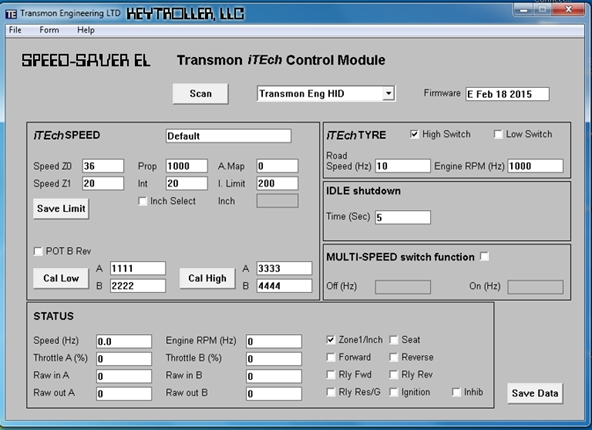Screen dimensions: 592x430
Task: Click the A.Map value field
Action: coord(277,166)
